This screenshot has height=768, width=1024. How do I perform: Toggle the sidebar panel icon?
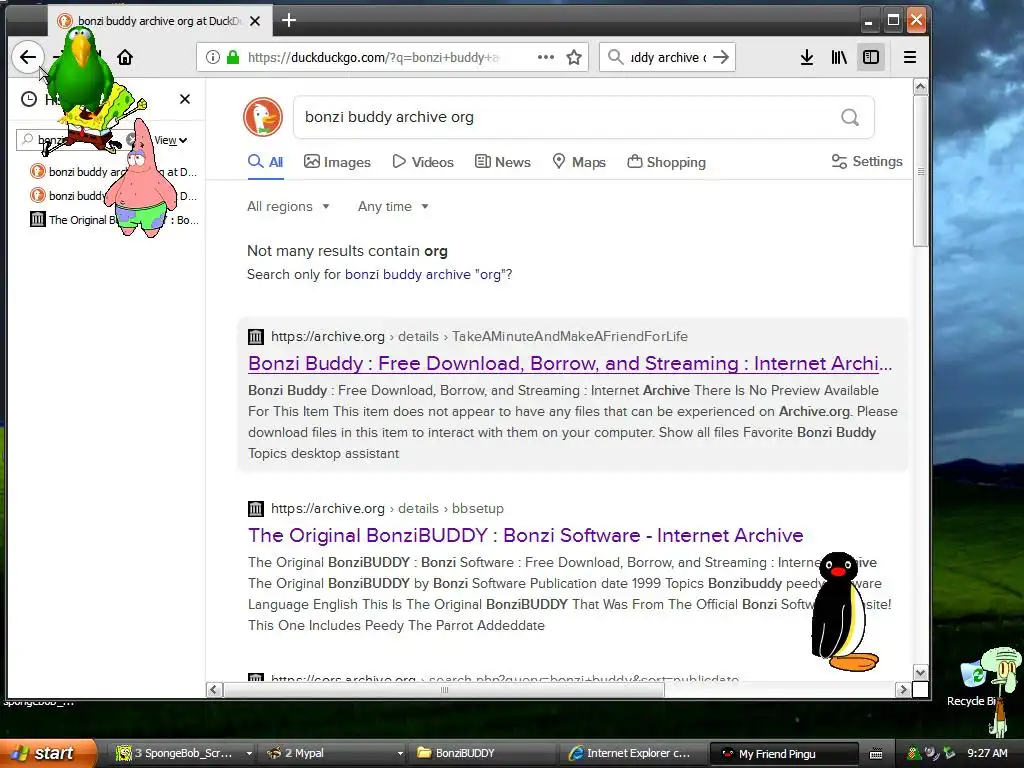tap(871, 57)
